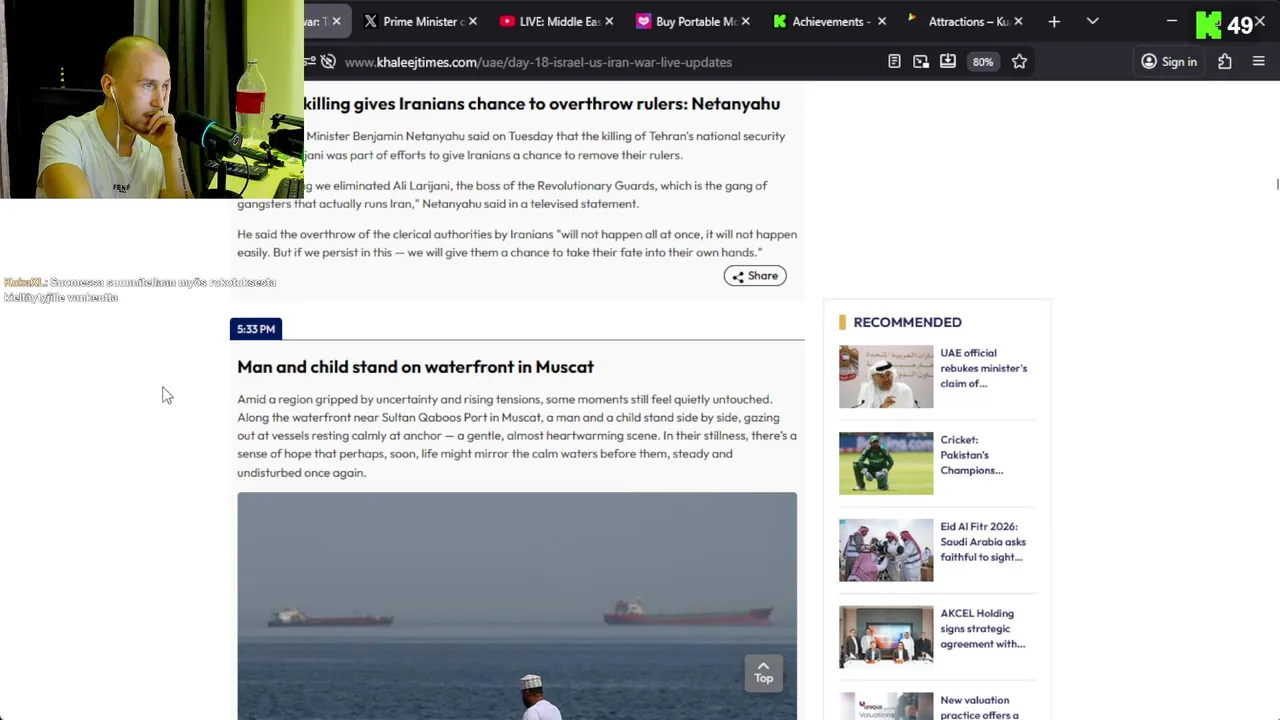The width and height of the screenshot is (1280, 720).
Task: Click the Top back-to-top button
Action: [763, 672]
